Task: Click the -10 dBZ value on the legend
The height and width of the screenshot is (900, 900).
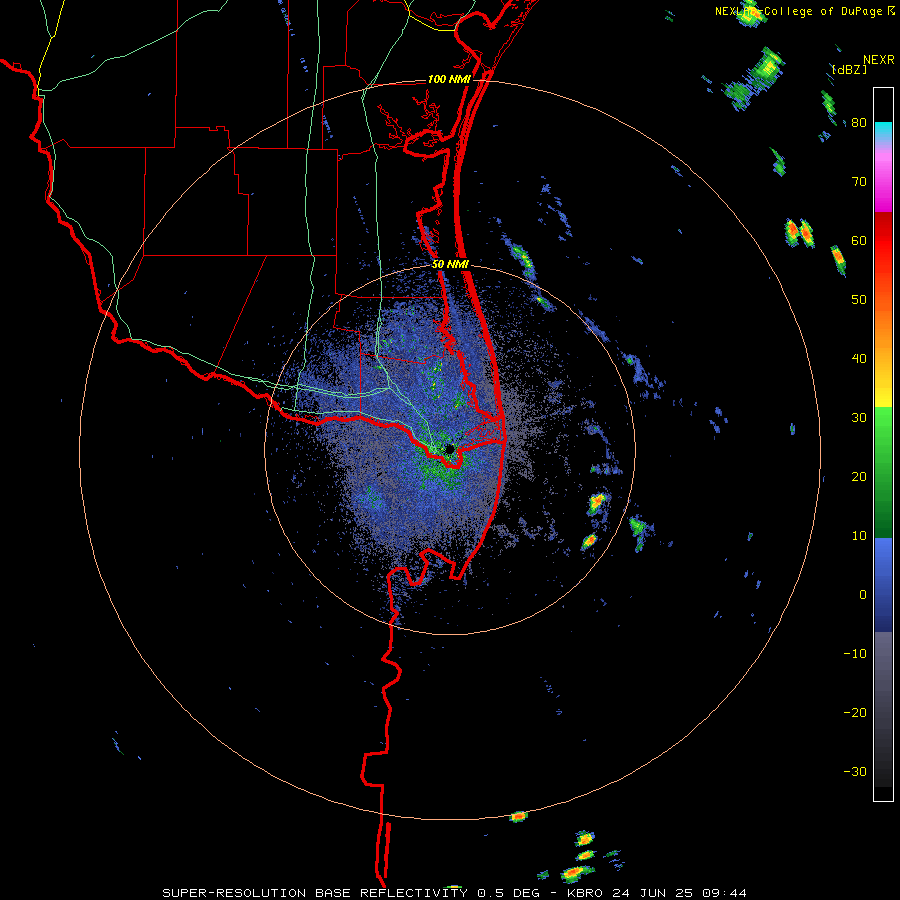Action: tap(855, 654)
